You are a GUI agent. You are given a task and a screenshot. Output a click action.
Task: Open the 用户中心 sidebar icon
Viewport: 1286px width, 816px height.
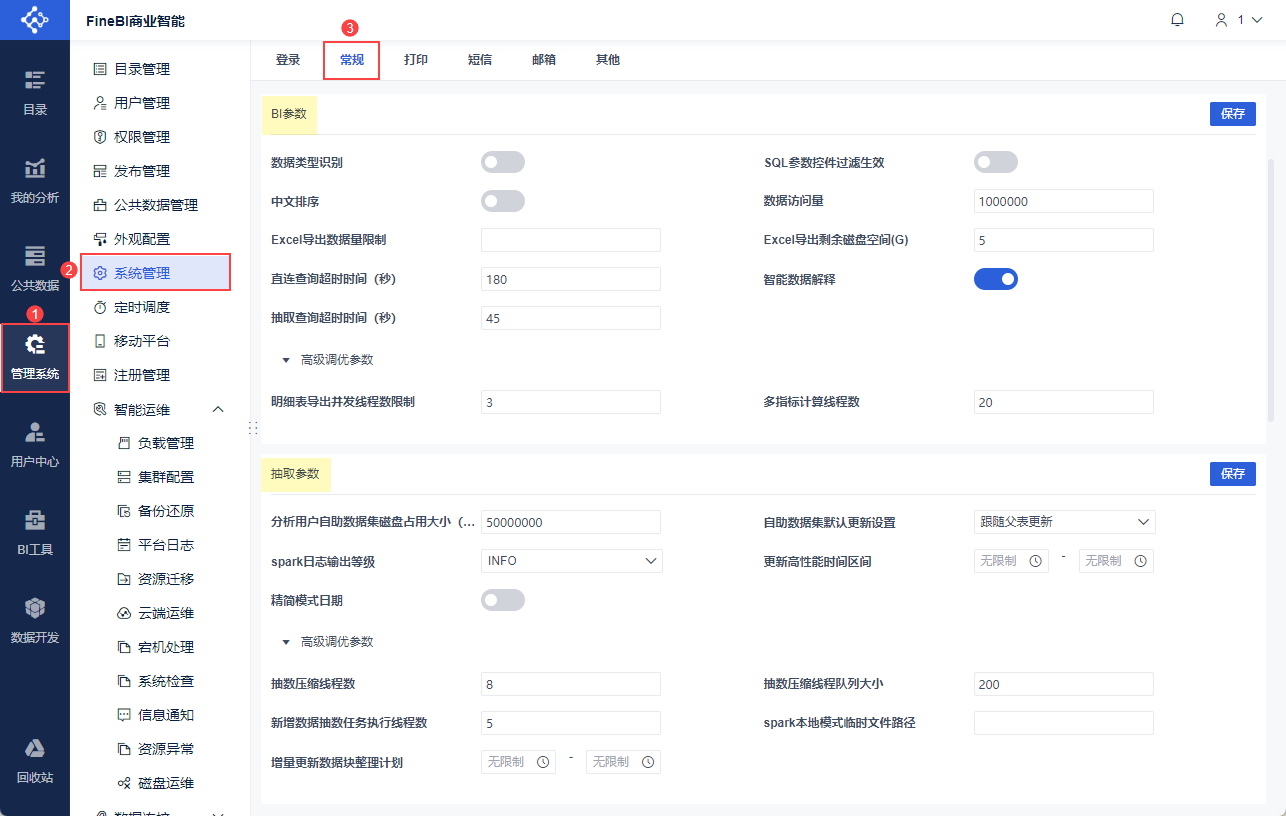coord(35,443)
